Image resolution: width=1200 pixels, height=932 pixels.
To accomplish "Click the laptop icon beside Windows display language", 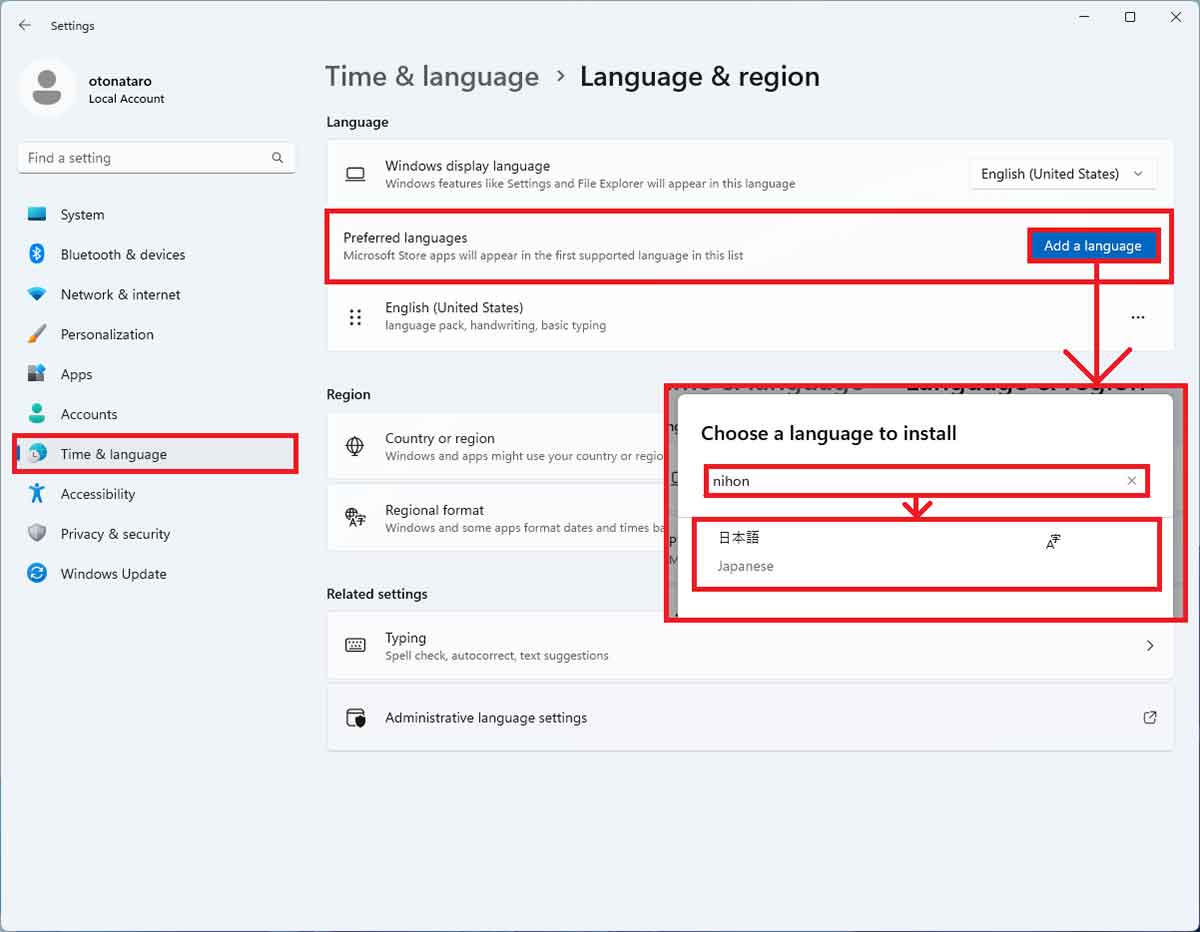I will coord(355,174).
